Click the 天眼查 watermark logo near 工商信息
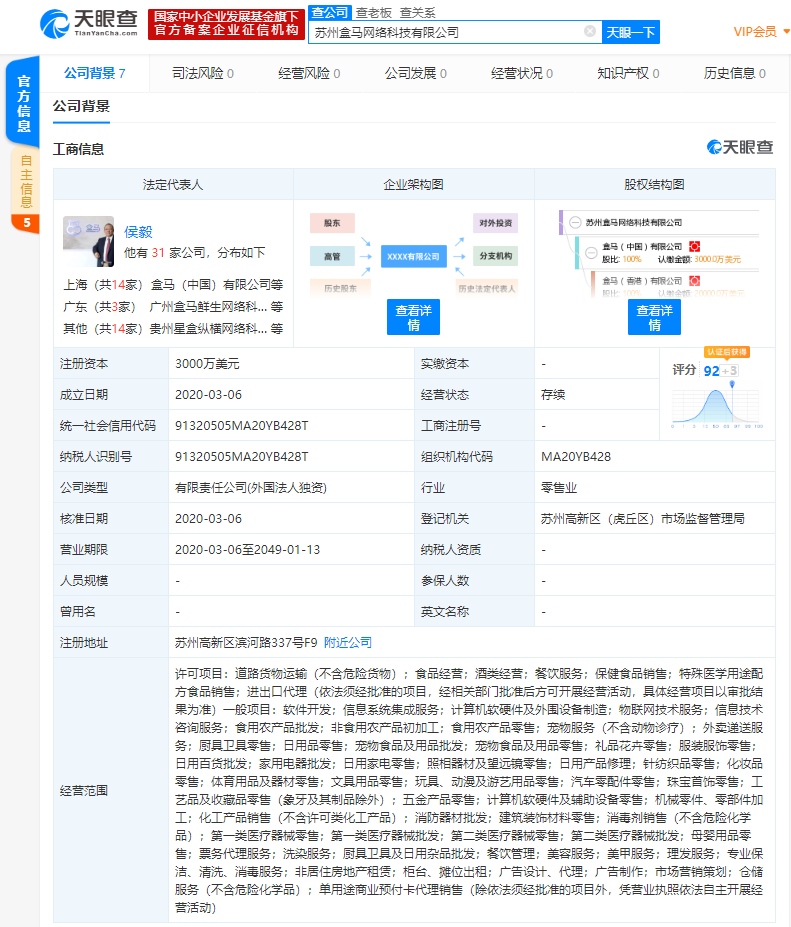The height and width of the screenshot is (927, 791). pos(740,148)
